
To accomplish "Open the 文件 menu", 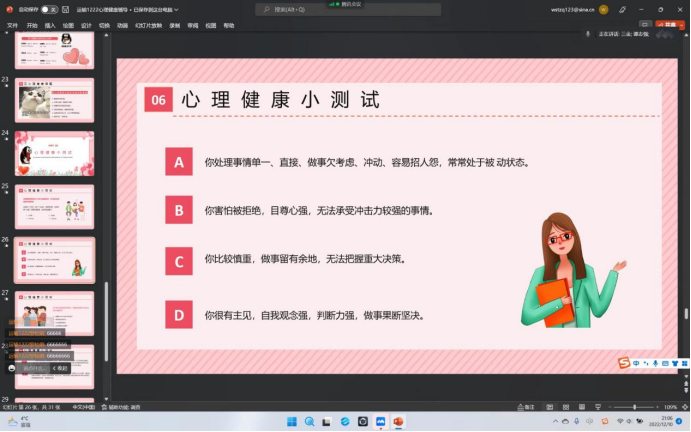I will 12,25.
